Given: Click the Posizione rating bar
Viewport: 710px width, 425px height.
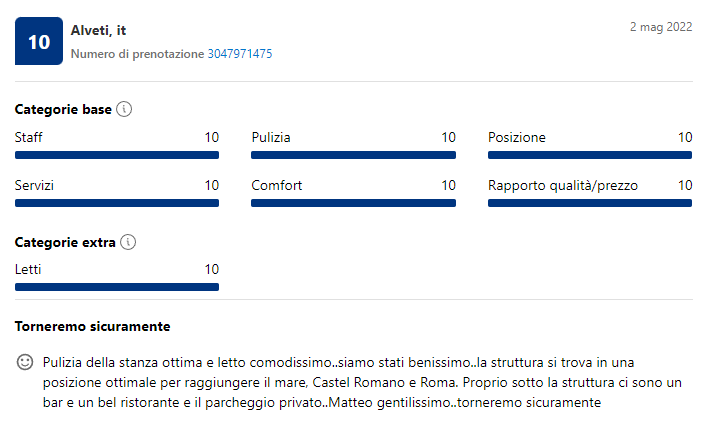Looking at the screenshot, I should 590,155.
